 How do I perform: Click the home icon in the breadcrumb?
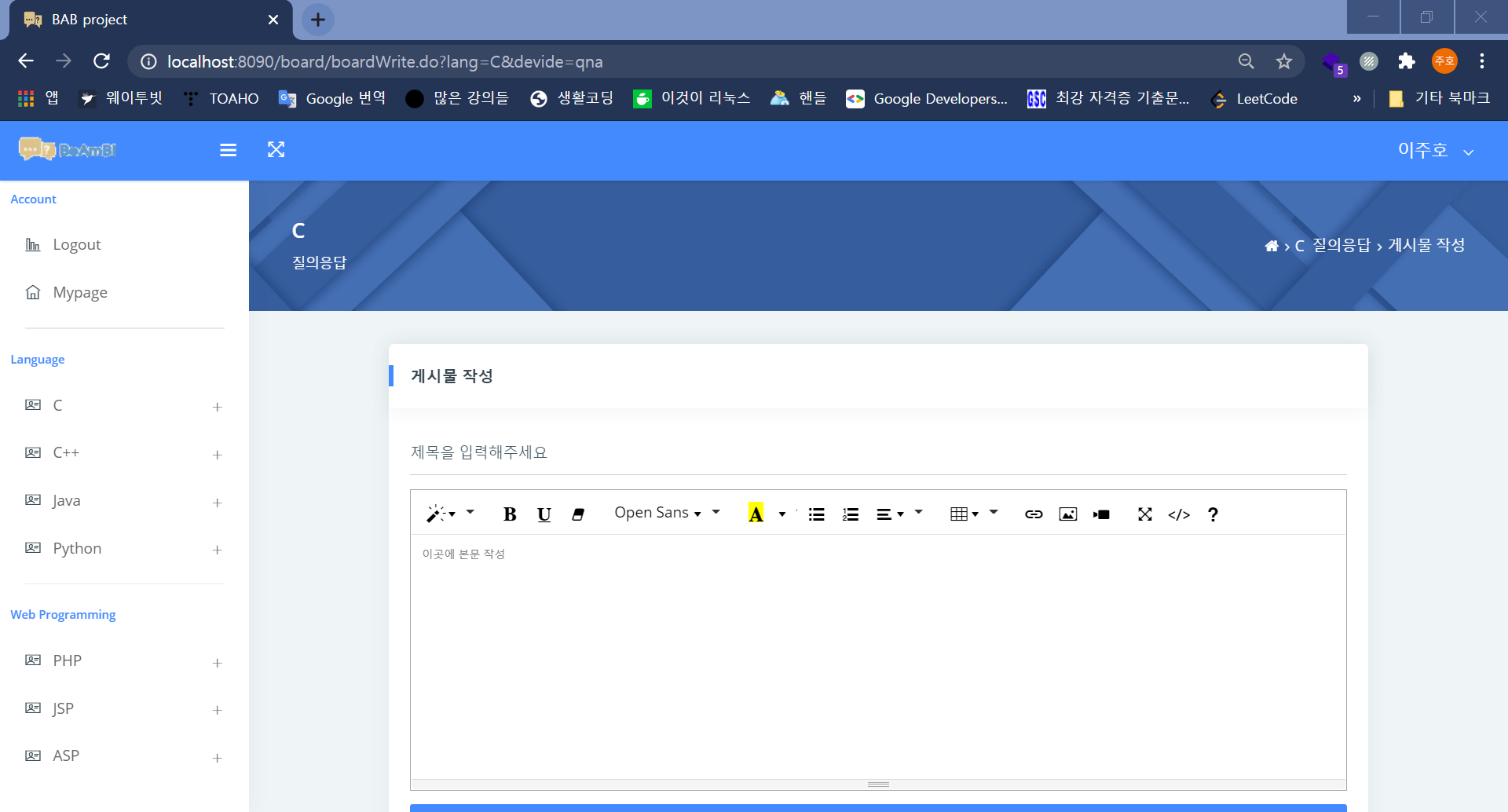1271,246
